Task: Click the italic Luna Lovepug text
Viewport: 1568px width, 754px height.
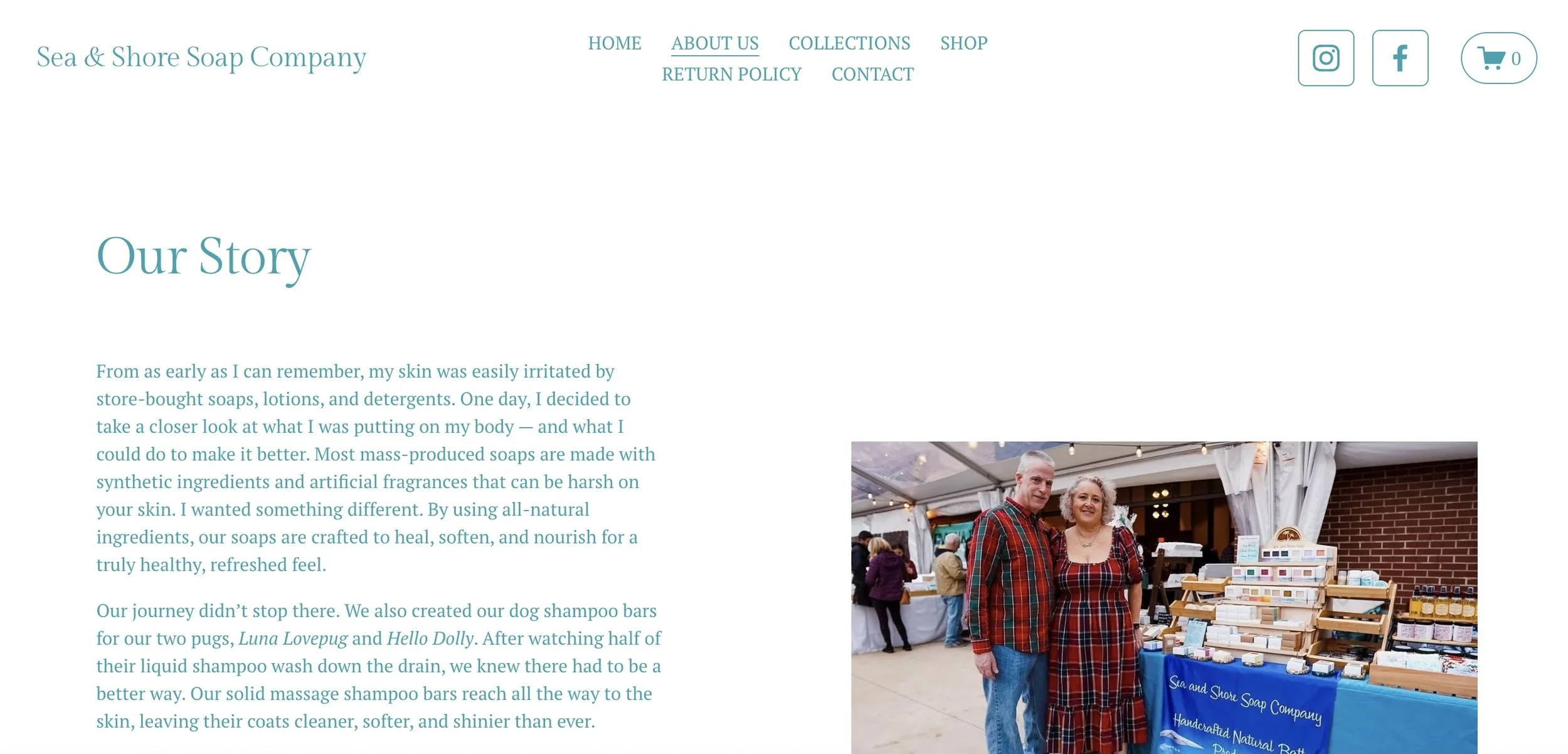Action: tap(293, 639)
